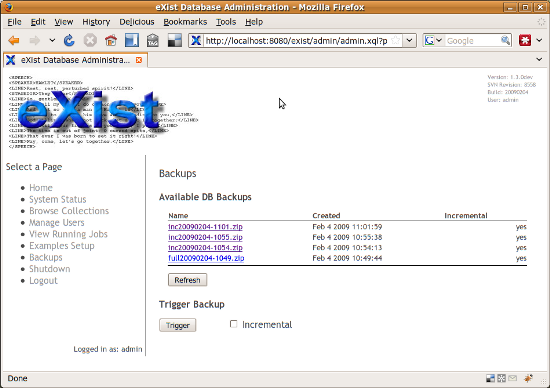
Task: Open the Edit menu
Action: pyautogui.click(x=38, y=22)
